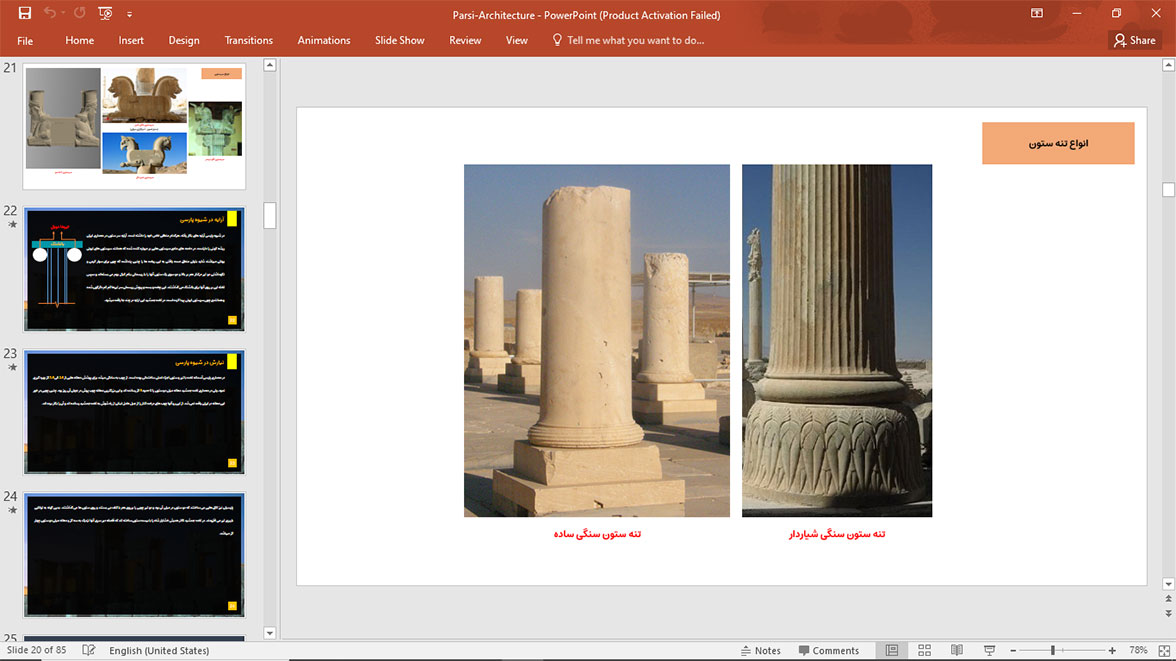Undo the last action

click(x=50, y=14)
